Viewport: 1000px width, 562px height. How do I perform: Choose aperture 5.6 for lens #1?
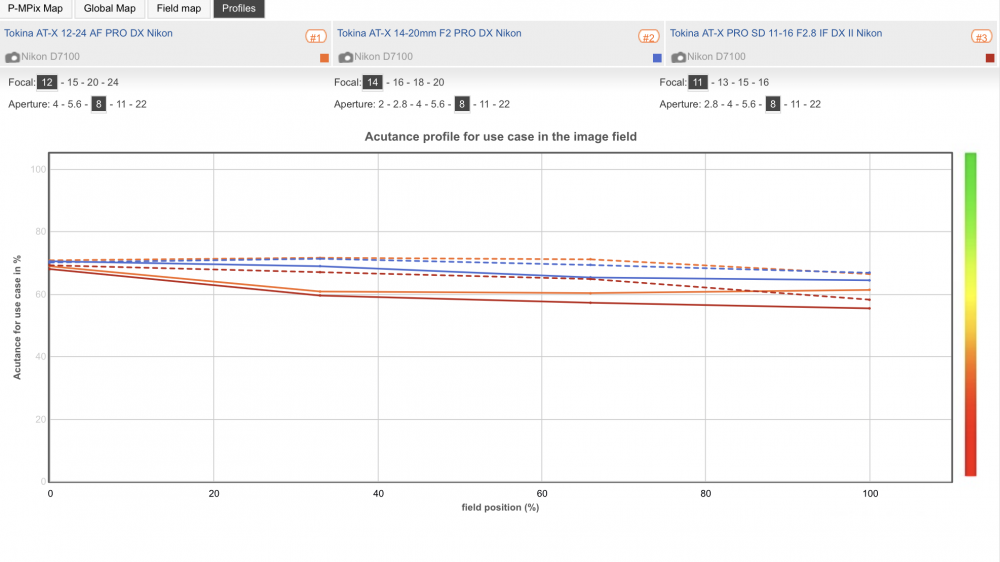(x=75, y=104)
